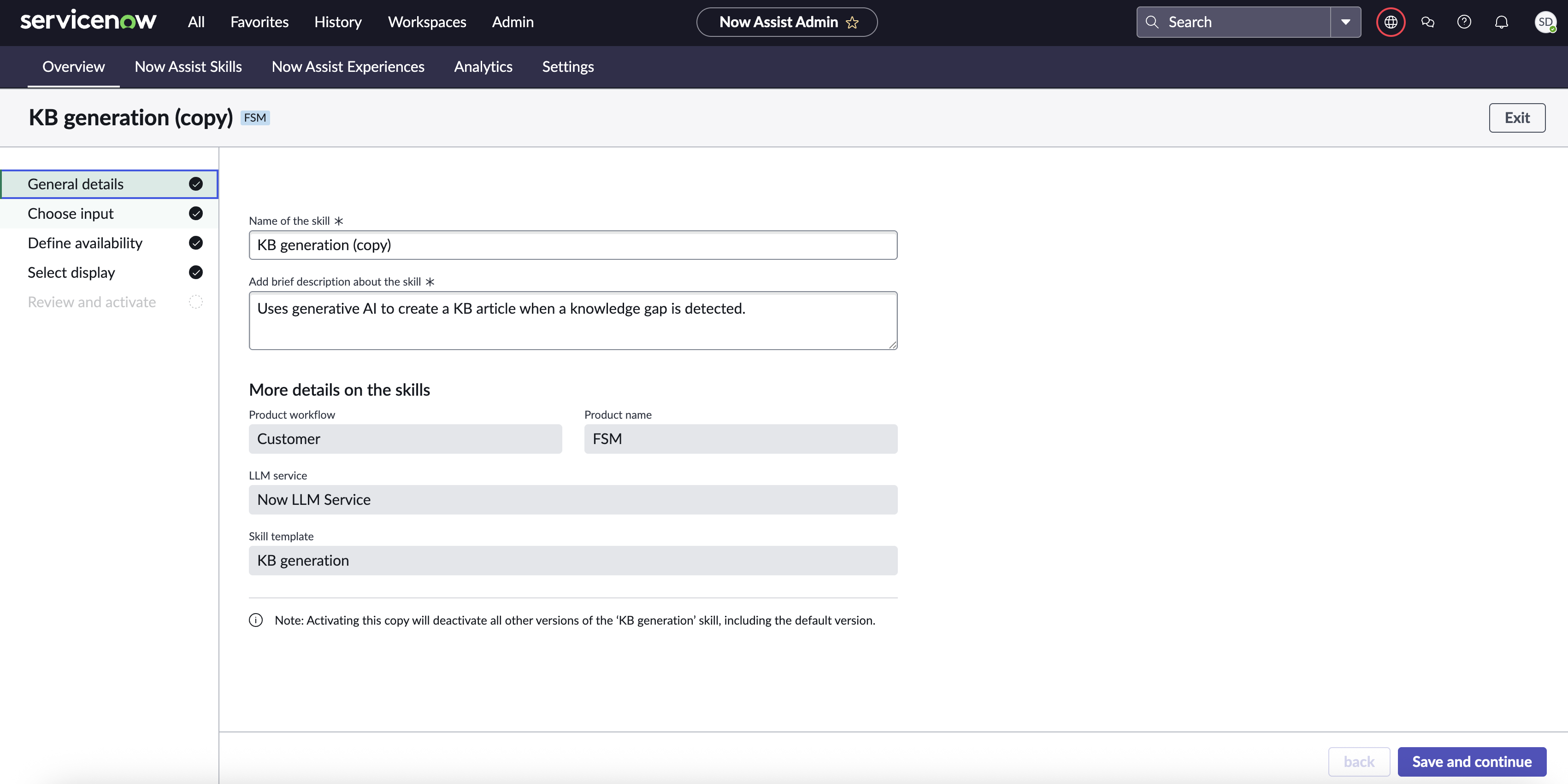This screenshot has height=784, width=1568.
Task: Click the FSM tag beside the title
Action: pyautogui.click(x=255, y=117)
